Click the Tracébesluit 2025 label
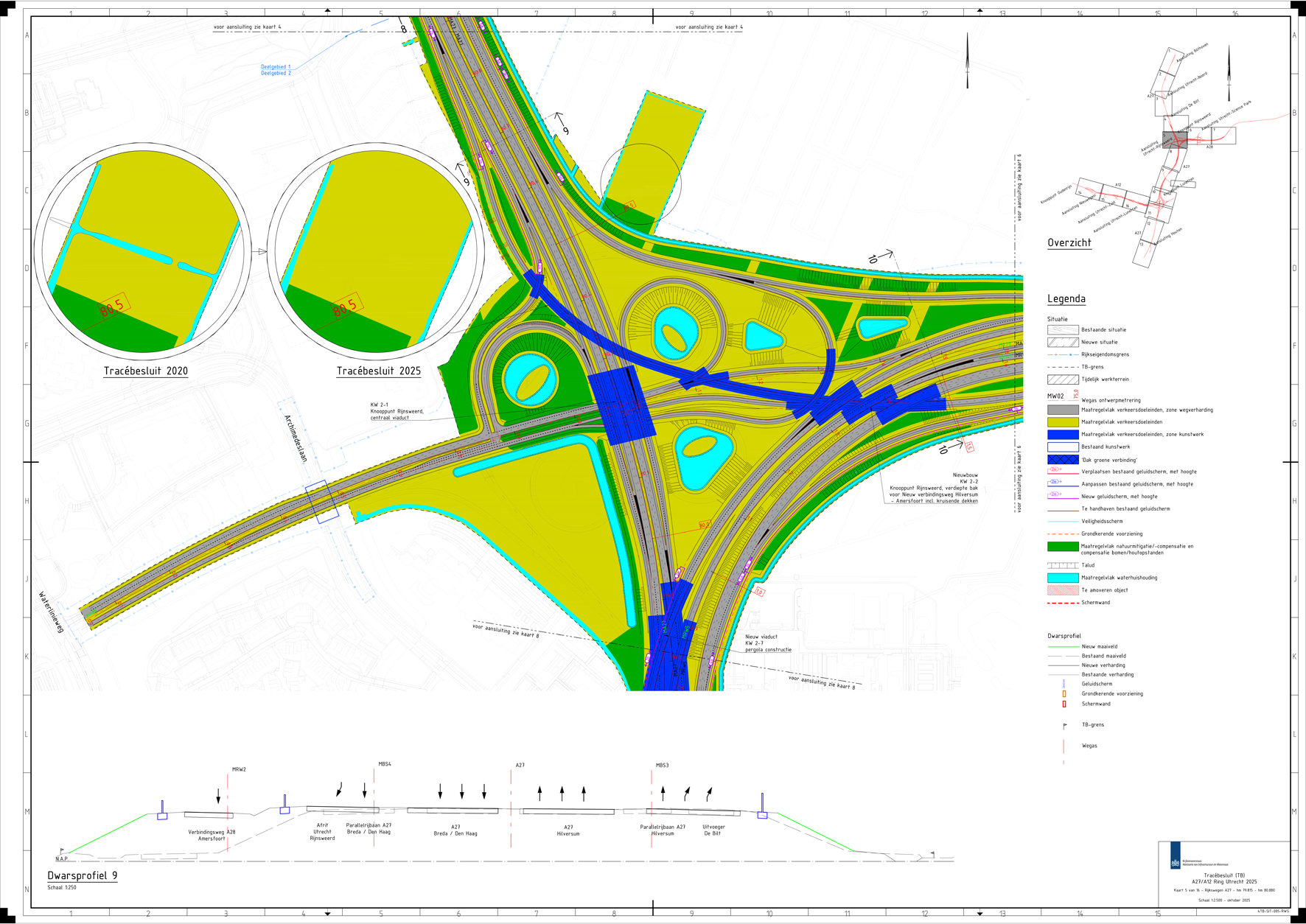The width and height of the screenshot is (1306, 924). point(378,371)
